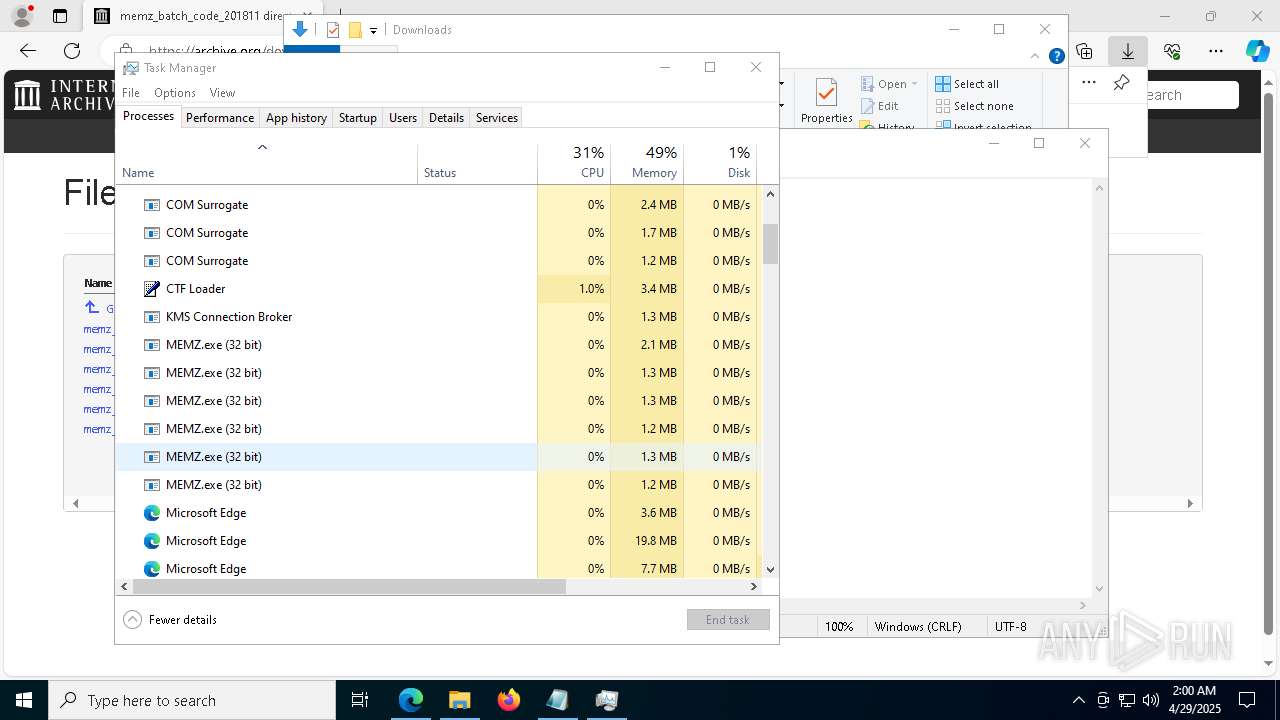Select the Microsoft Edge process using 19.8 MB
This screenshot has width=1280, height=720.
tap(437, 541)
